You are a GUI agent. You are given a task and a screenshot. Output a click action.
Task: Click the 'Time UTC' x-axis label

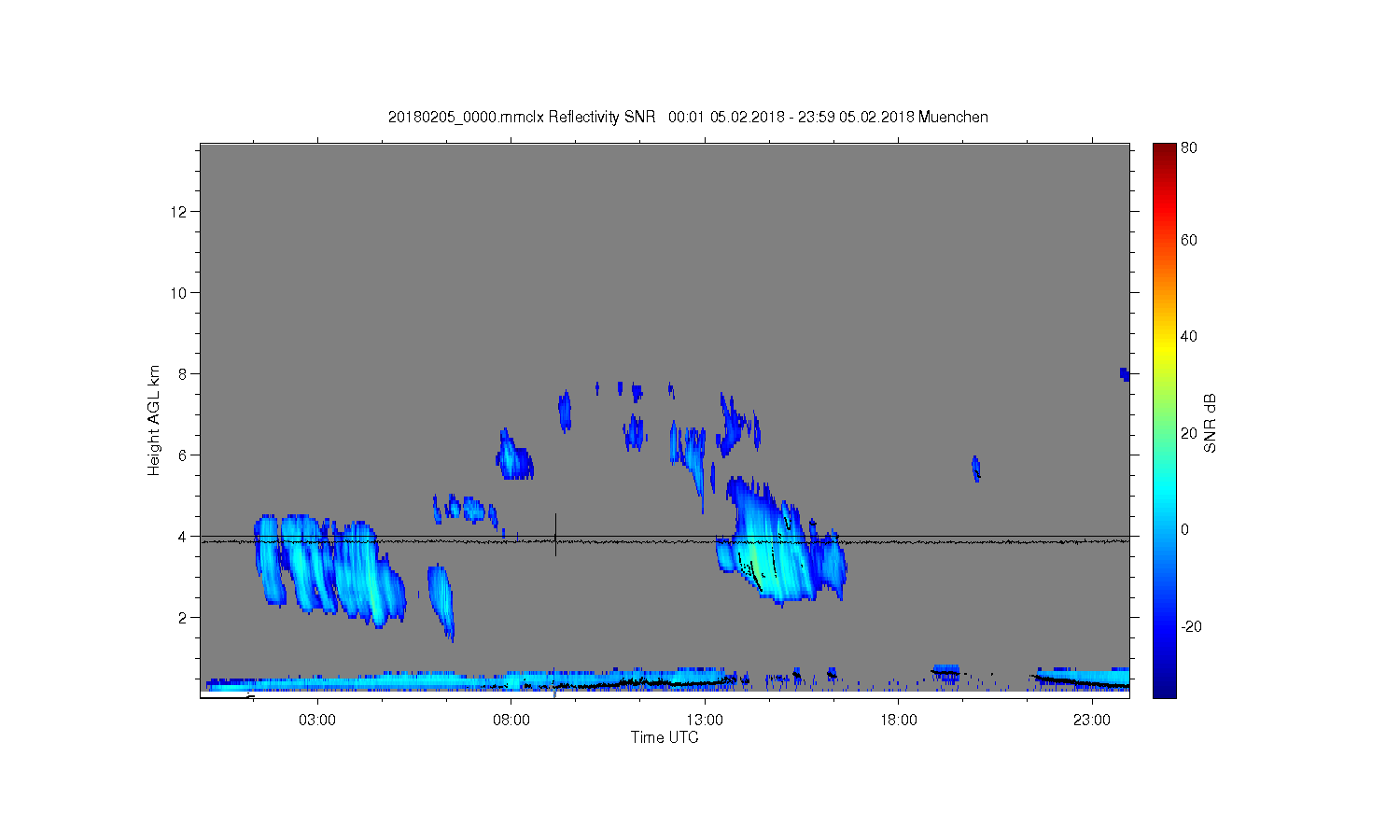click(x=665, y=737)
